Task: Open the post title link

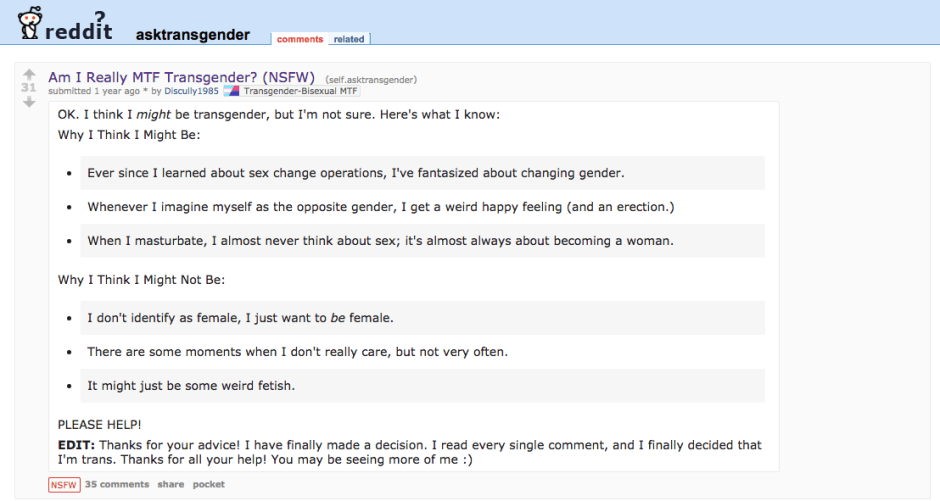Action: [x=181, y=77]
